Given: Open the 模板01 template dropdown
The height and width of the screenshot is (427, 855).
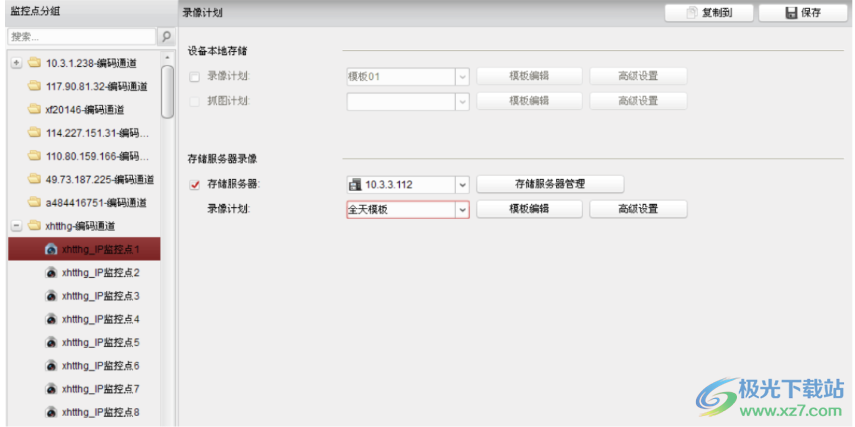Looking at the screenshot, I should (x=462, y=77).
